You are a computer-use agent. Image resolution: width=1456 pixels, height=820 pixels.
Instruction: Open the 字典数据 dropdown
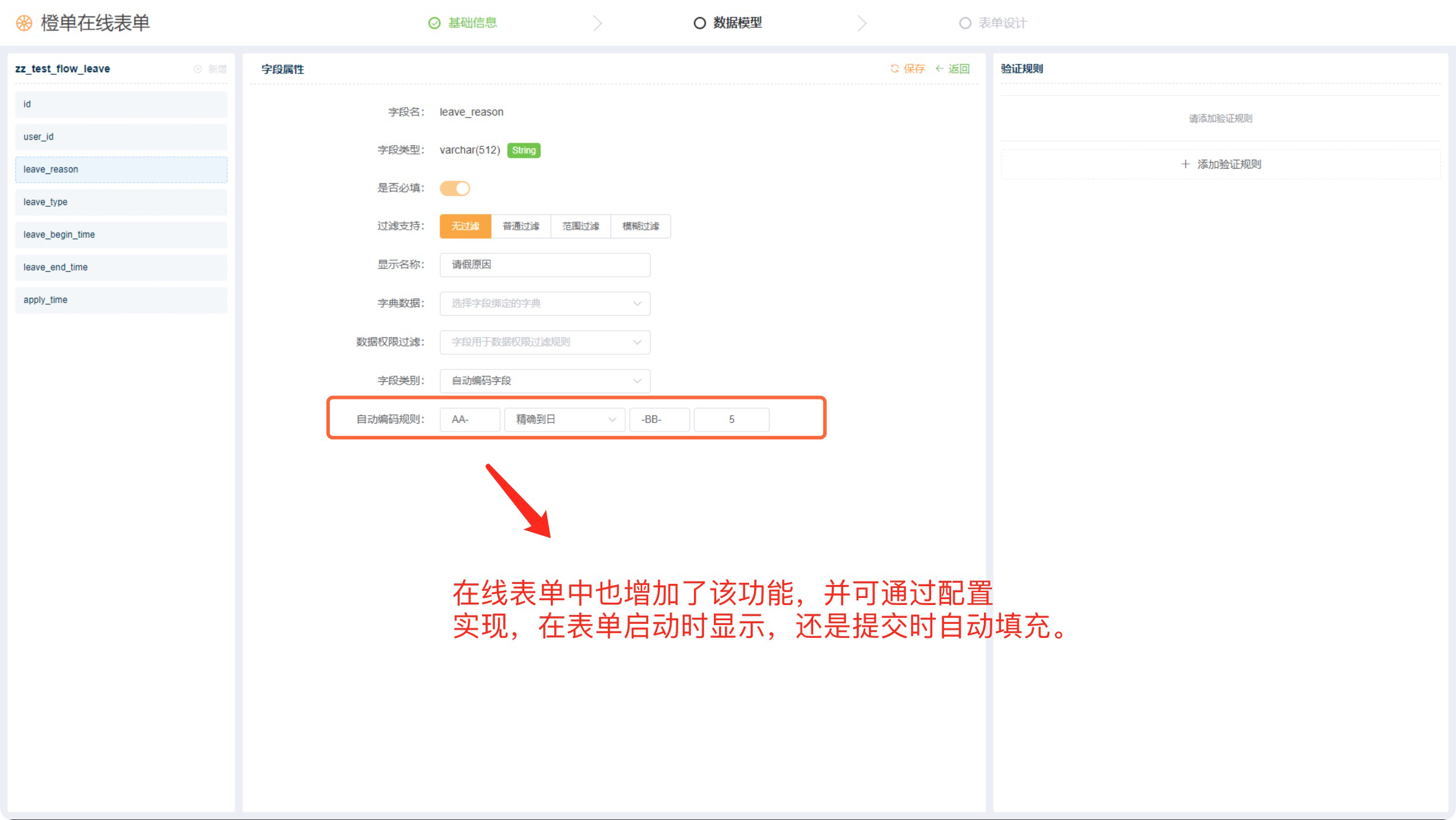pyautogui.click(x=544, y=304)
